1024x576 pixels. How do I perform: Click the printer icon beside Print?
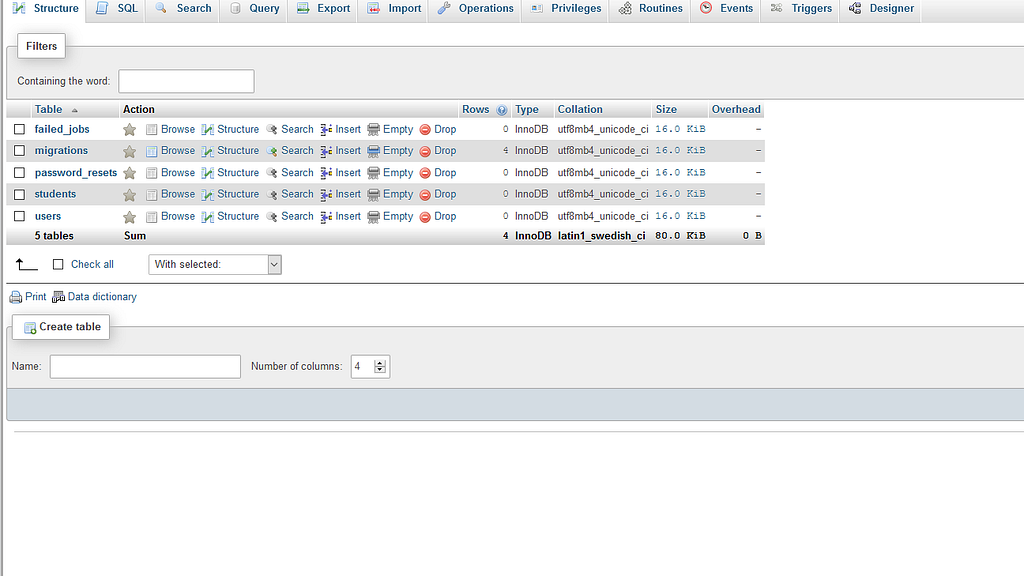[16, 297]
